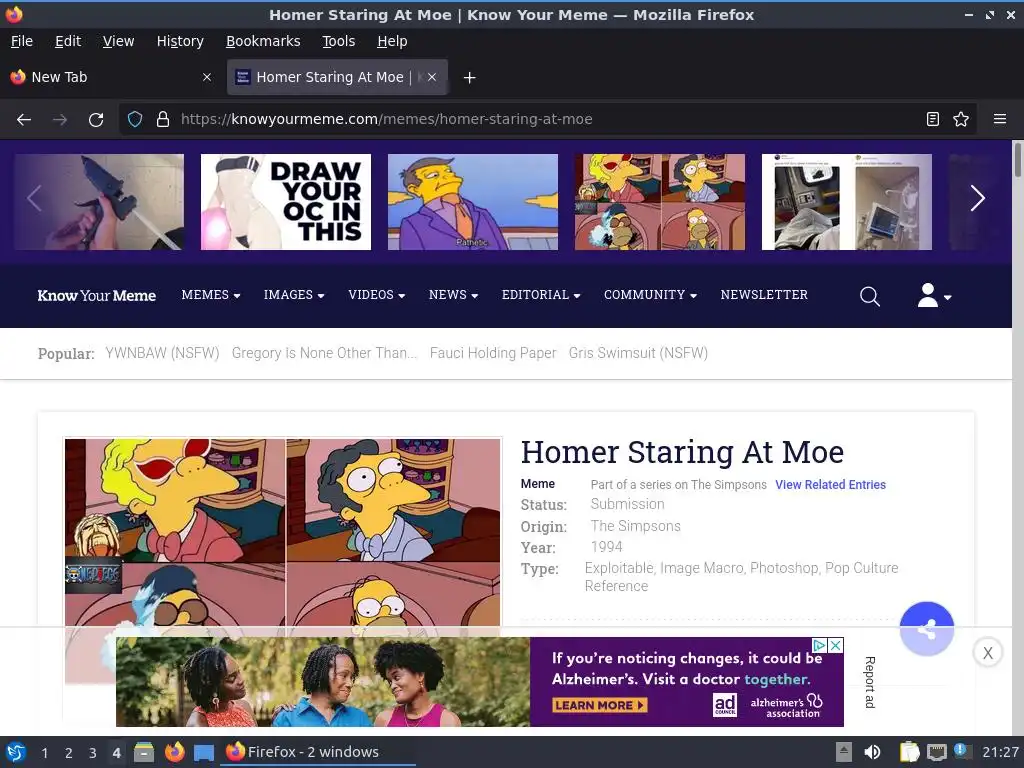Viewport: 1024px width, 768px height.
Task: Advance carousel with right arrow
Action: [x=977, y=199]
